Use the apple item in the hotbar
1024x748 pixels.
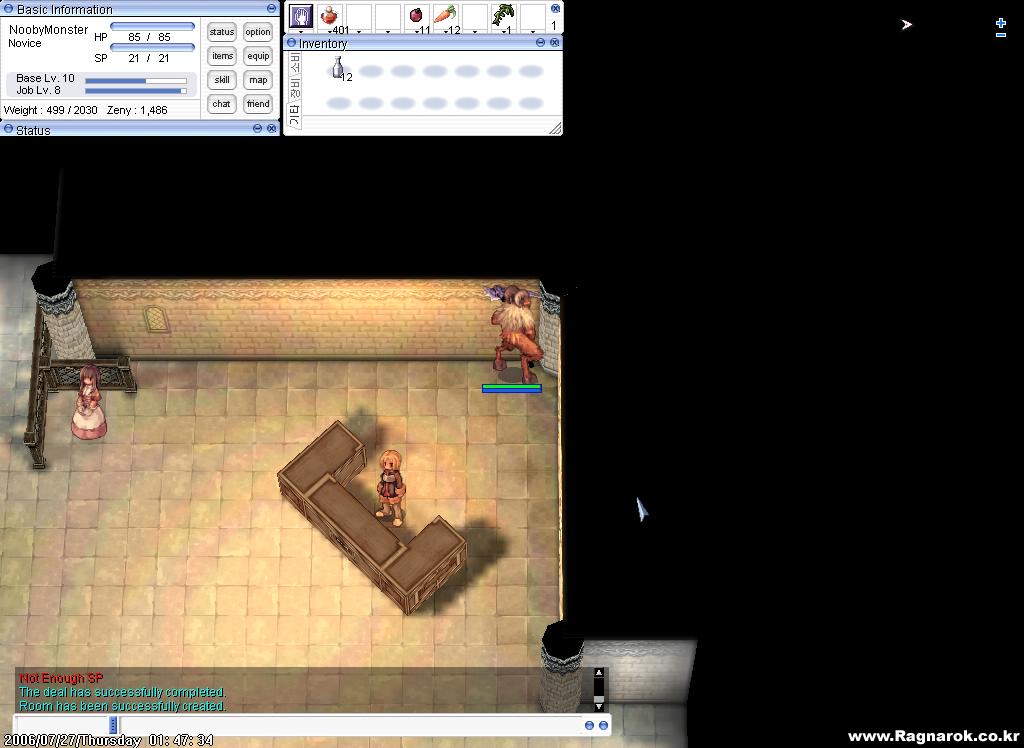coord(415,16)
